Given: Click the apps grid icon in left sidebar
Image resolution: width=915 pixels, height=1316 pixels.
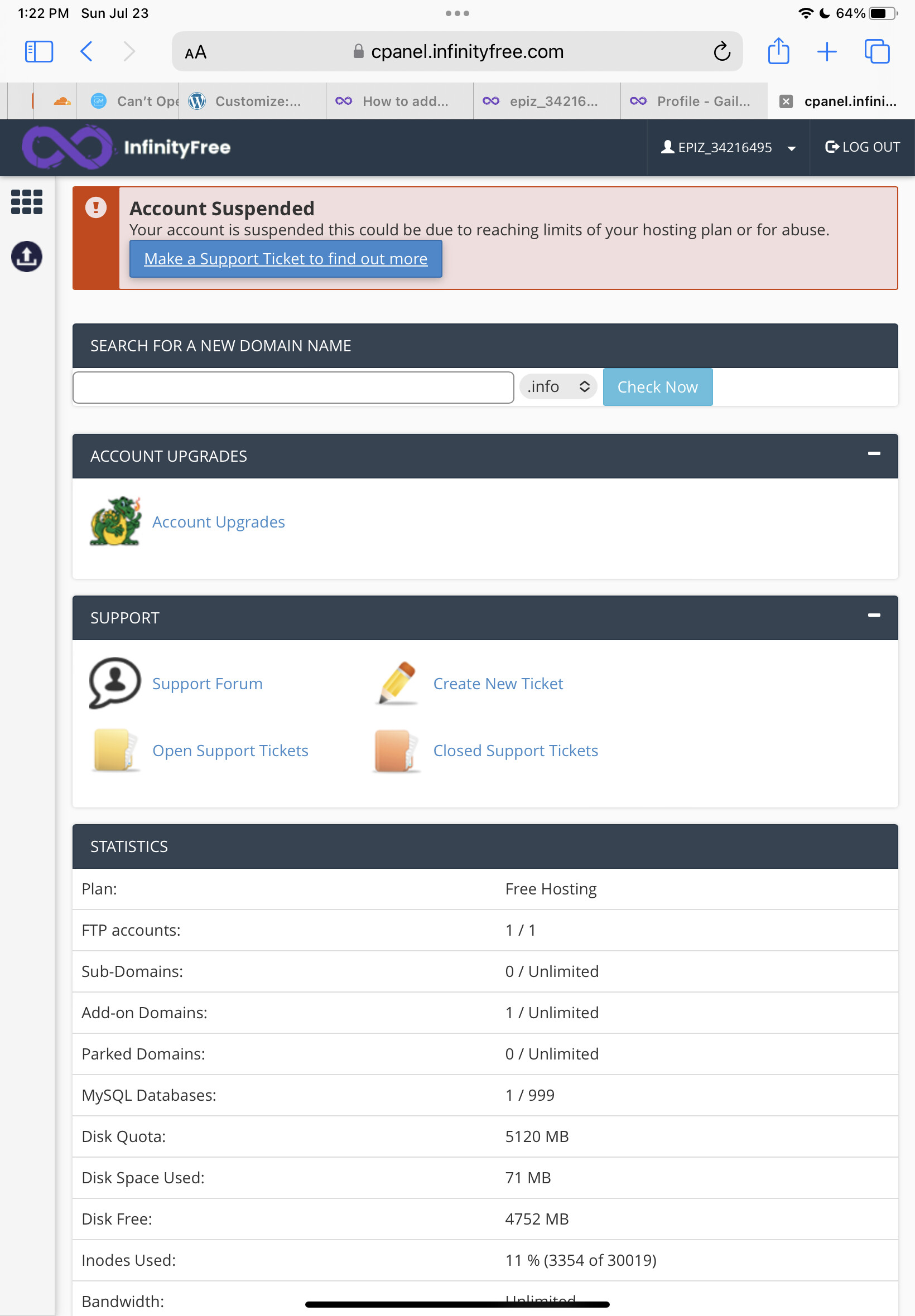Looking at the screenshot, I should [26, 202].
